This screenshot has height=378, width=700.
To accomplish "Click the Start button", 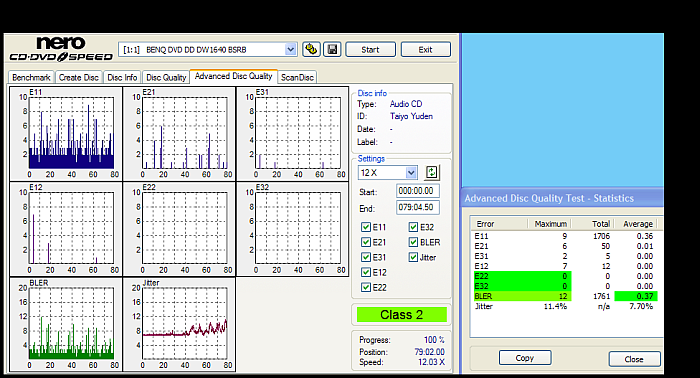I will 370,50.
